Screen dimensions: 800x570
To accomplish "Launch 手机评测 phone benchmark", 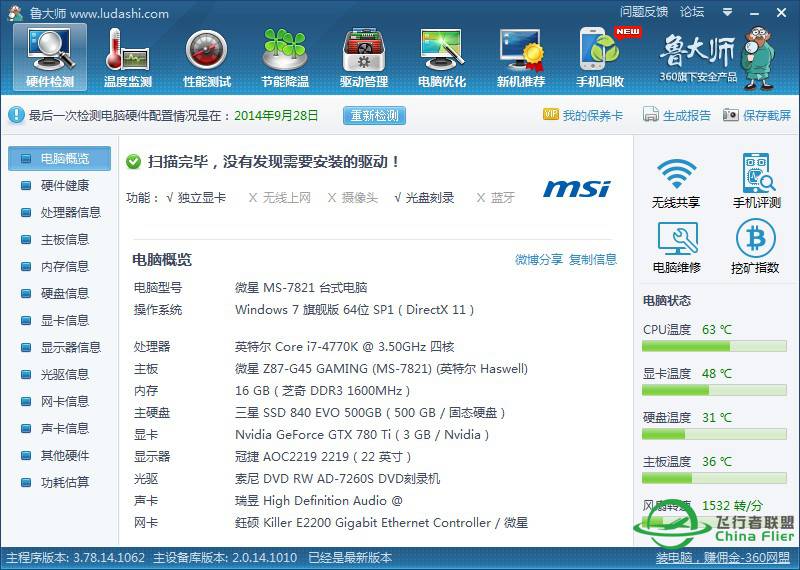I will [x=757, y=182].
